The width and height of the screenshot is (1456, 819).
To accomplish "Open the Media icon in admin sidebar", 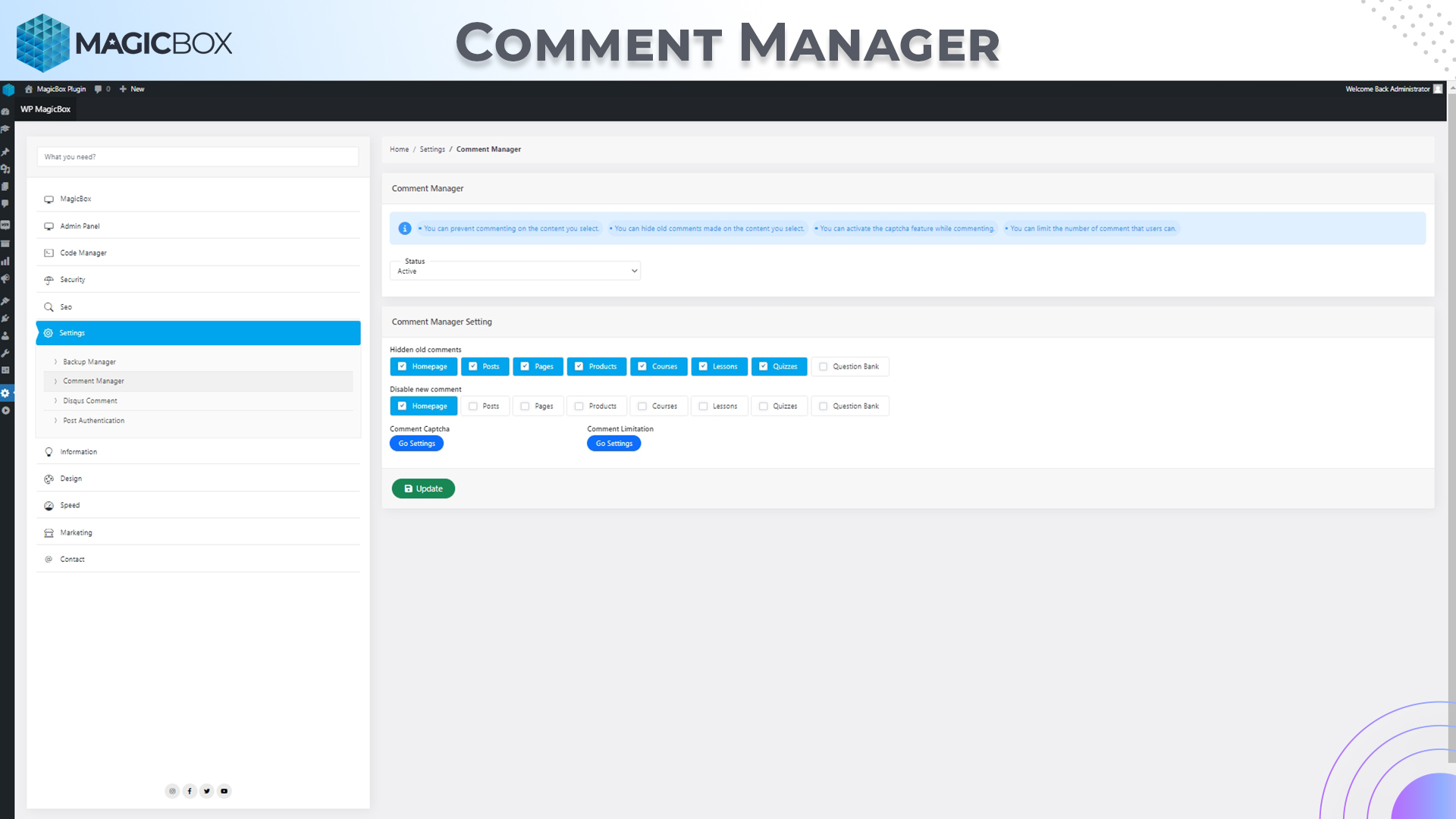I will coord(5,169).
